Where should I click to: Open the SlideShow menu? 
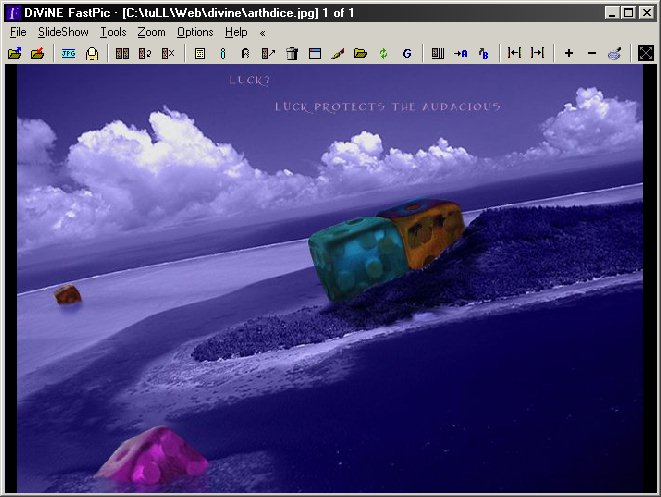click(63, 32)
